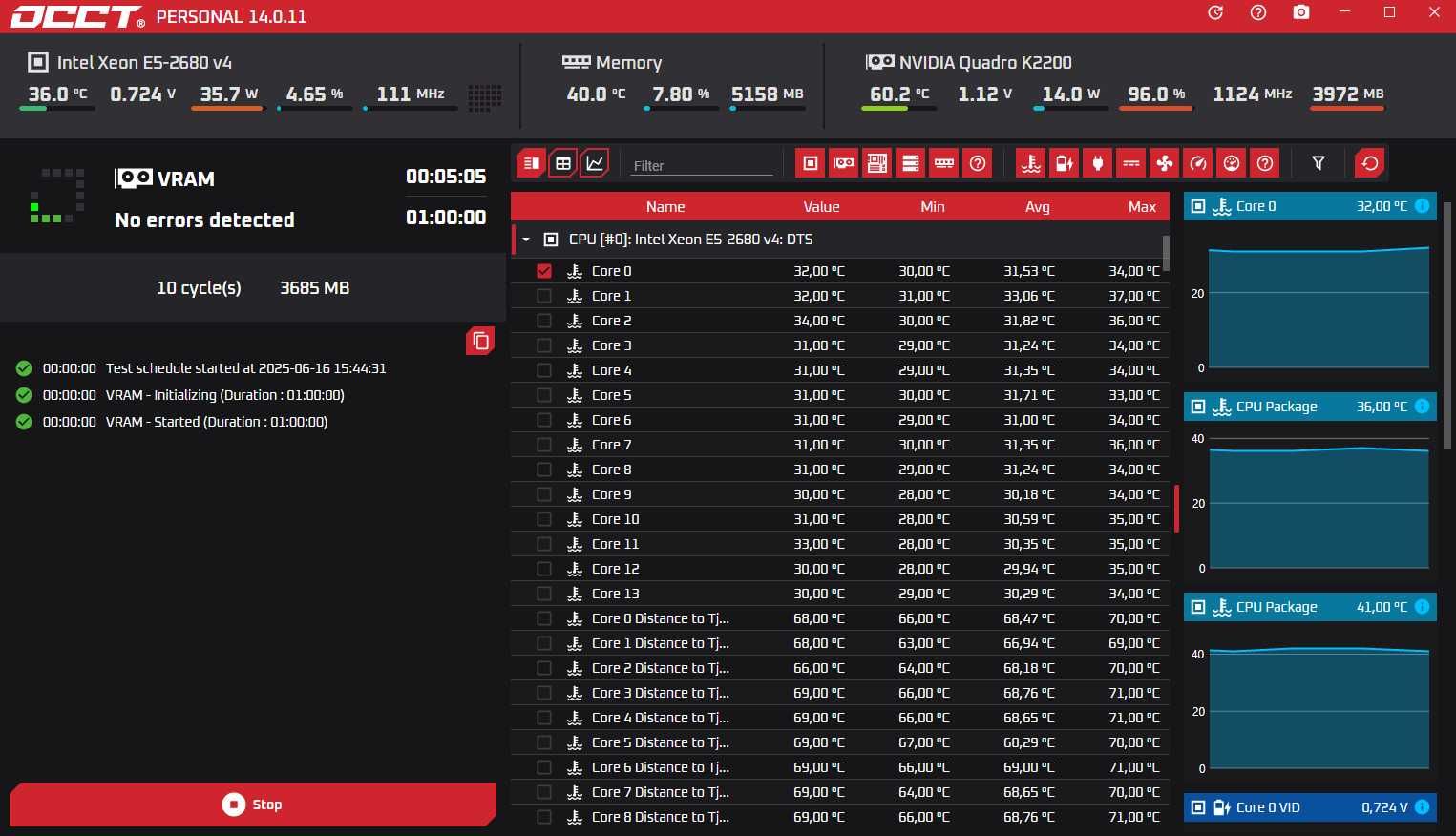This screenshot has height=836, width=1456.
Task: Stop the VRAM test
Action: click(253, 805)
